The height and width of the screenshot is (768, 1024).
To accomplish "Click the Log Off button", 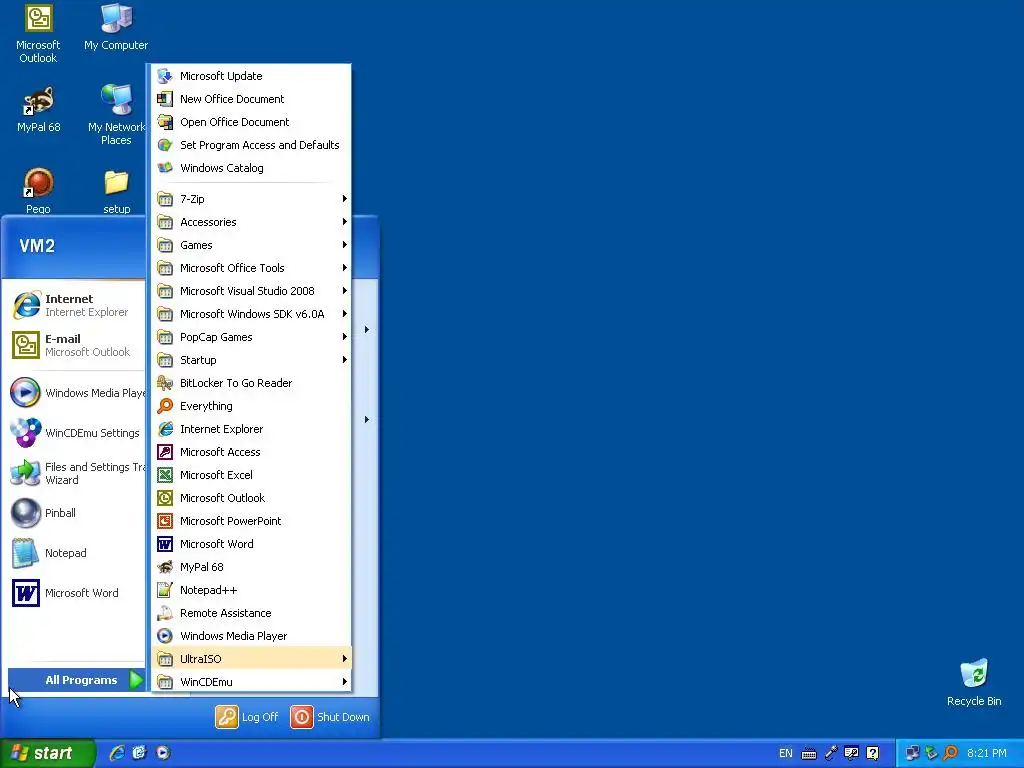I will point(247,717).
